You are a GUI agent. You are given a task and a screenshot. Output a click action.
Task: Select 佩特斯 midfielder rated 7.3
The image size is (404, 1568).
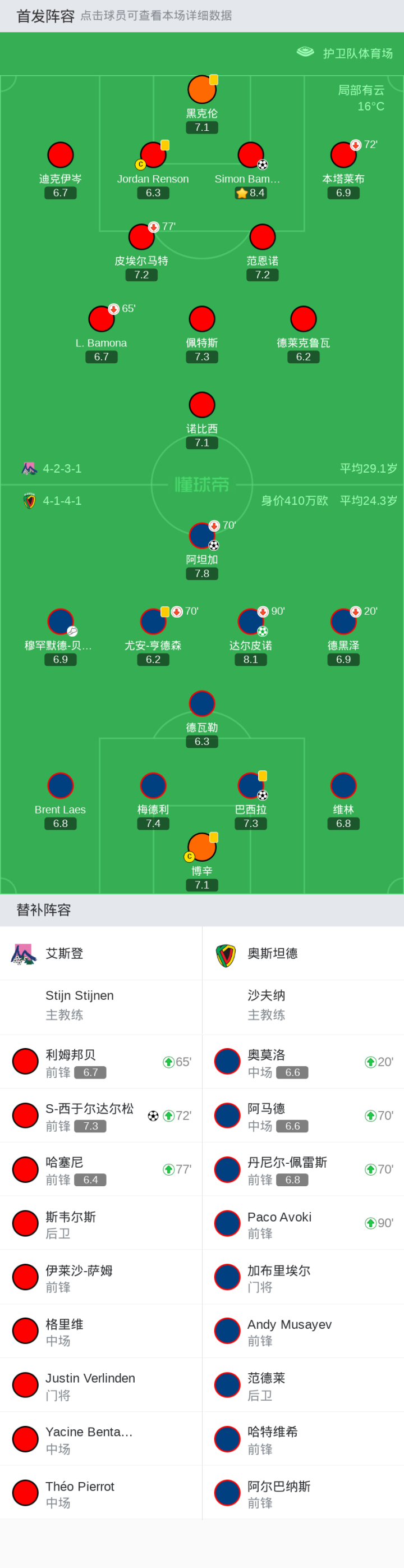click(202, 319)
